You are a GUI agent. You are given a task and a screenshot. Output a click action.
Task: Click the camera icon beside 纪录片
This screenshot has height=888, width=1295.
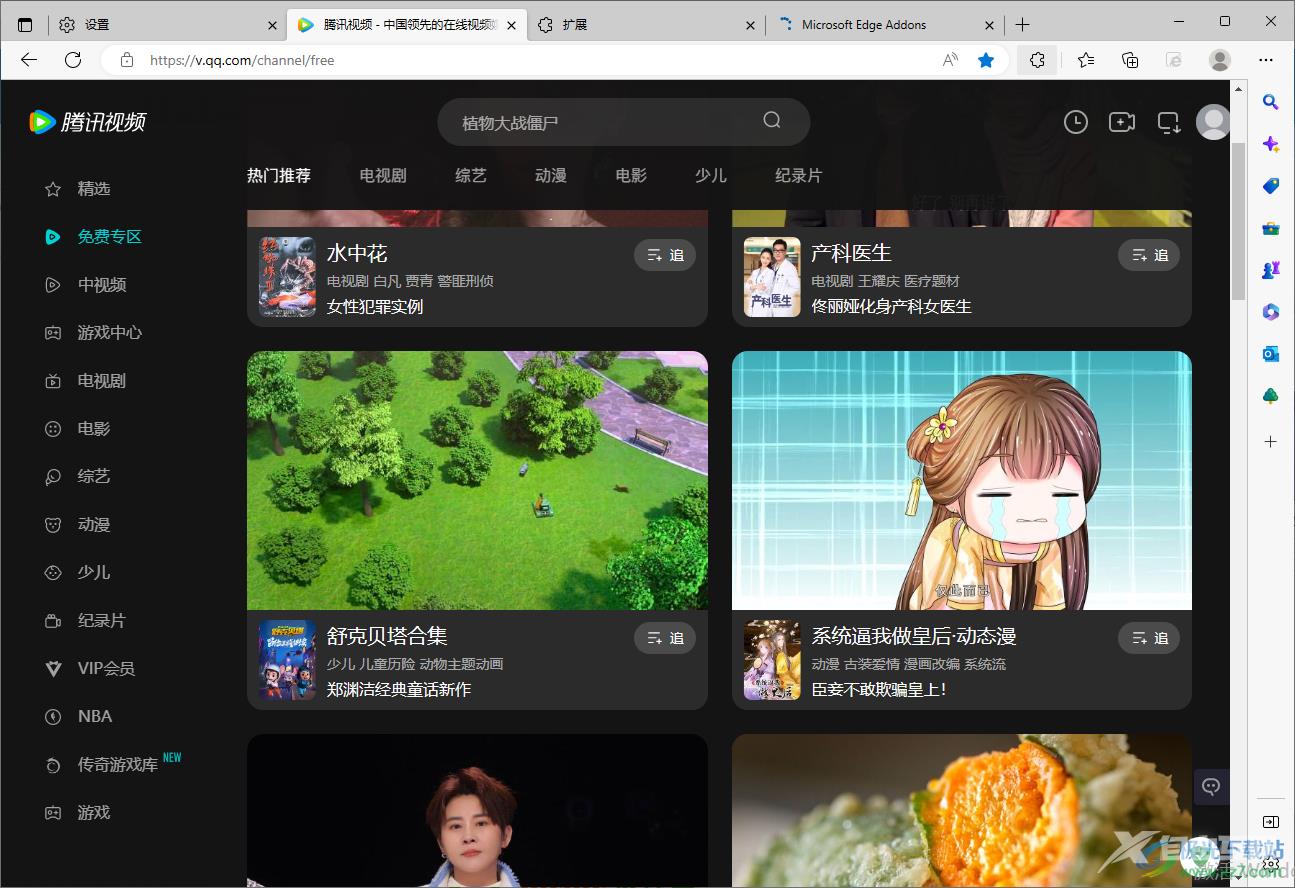tap(53, 621)
